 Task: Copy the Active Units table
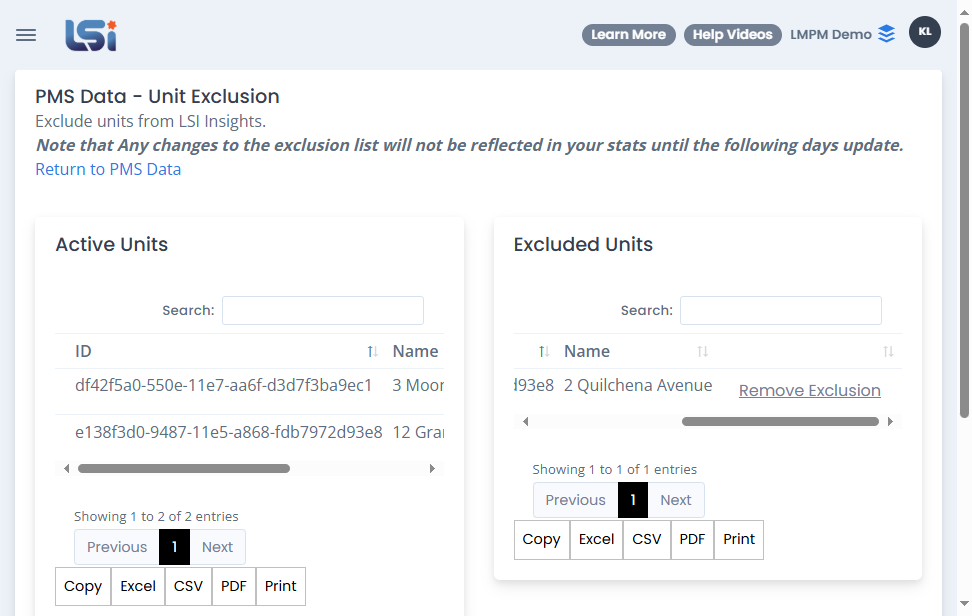(83, 586)
